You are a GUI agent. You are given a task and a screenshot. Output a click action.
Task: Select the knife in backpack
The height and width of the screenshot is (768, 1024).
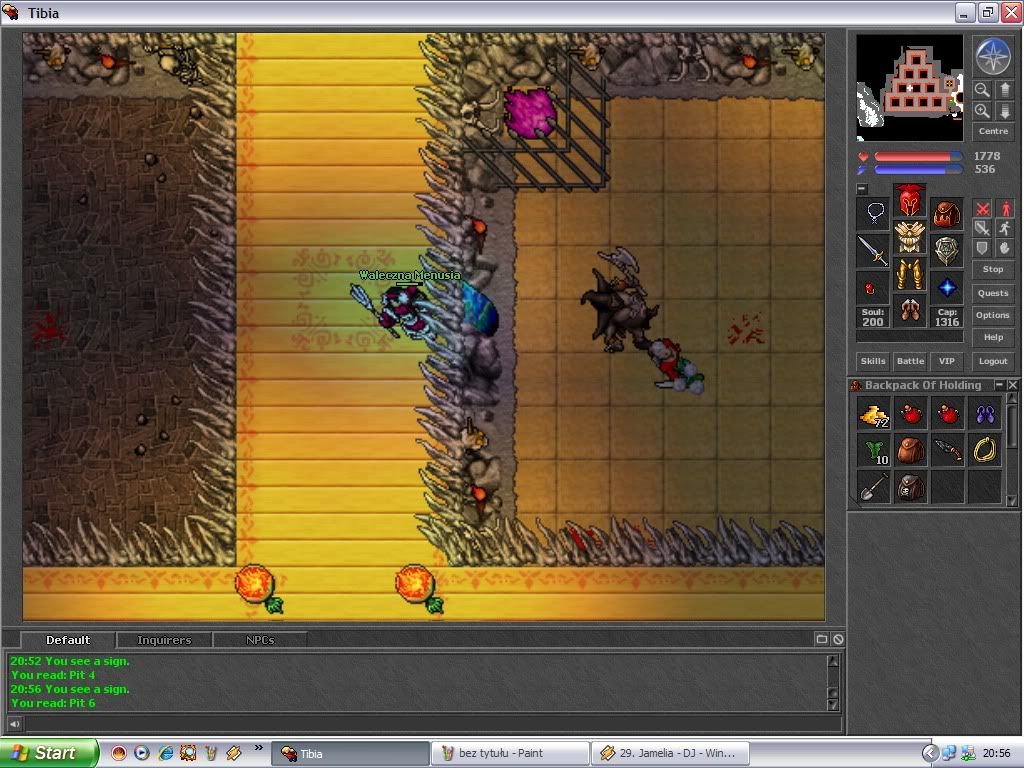pos(948,451)
